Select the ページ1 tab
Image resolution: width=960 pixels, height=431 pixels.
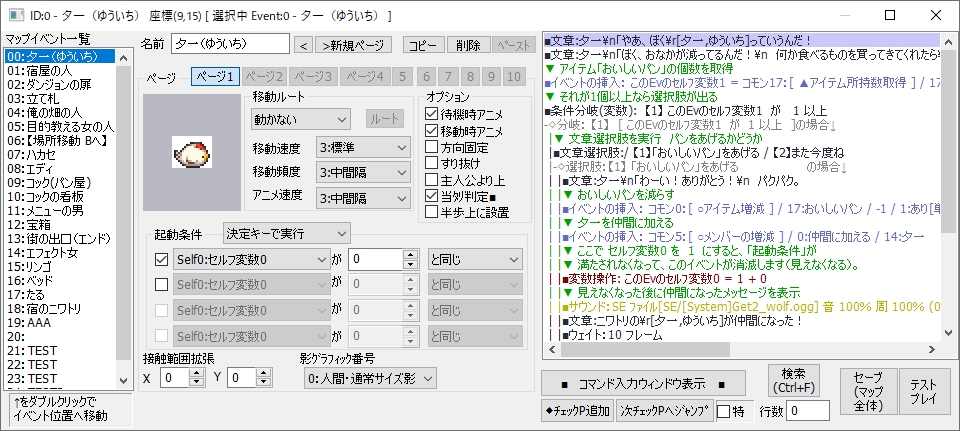click(x=215, y=77)
